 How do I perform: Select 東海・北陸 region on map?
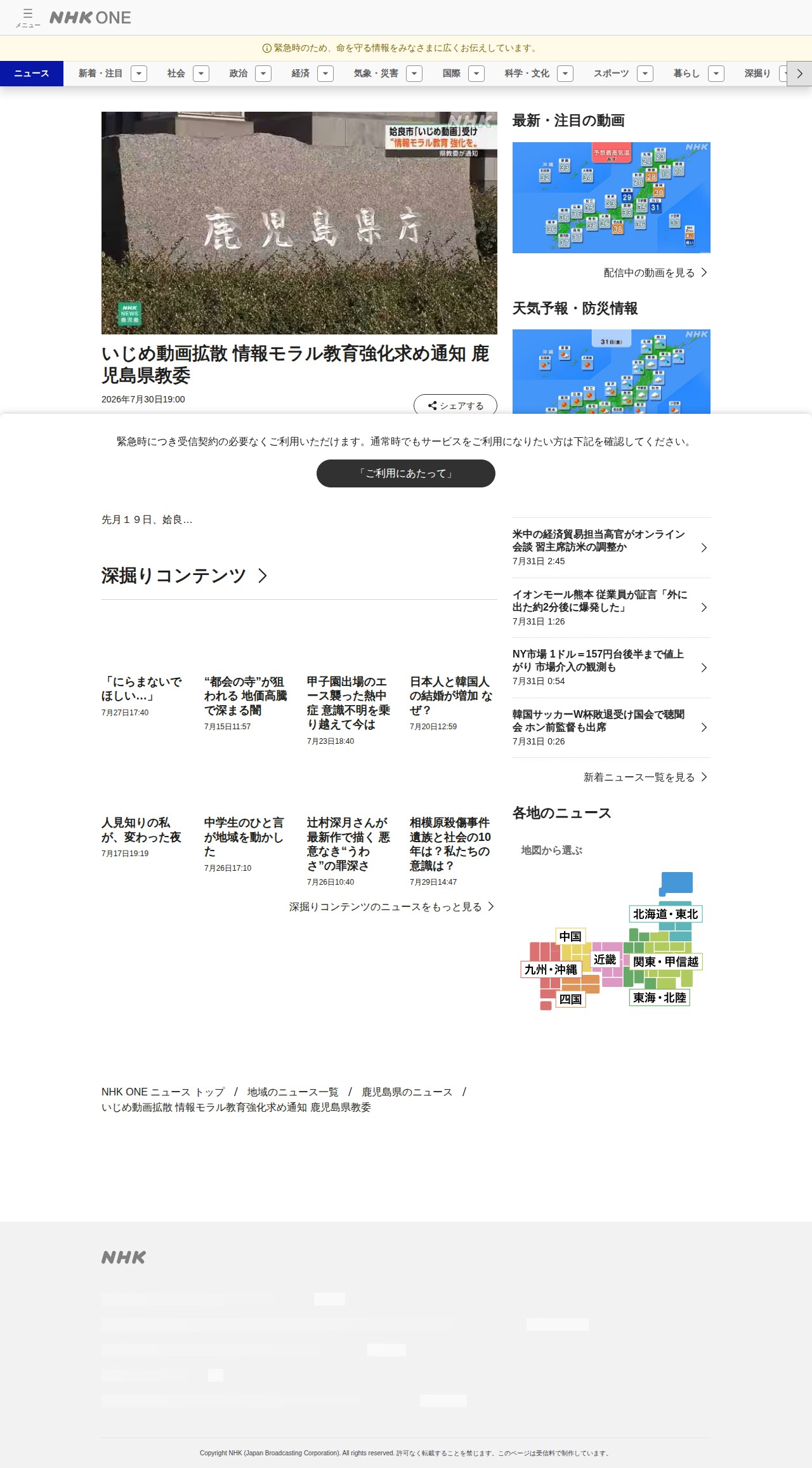pyautogui.click(x=660, y=997)
